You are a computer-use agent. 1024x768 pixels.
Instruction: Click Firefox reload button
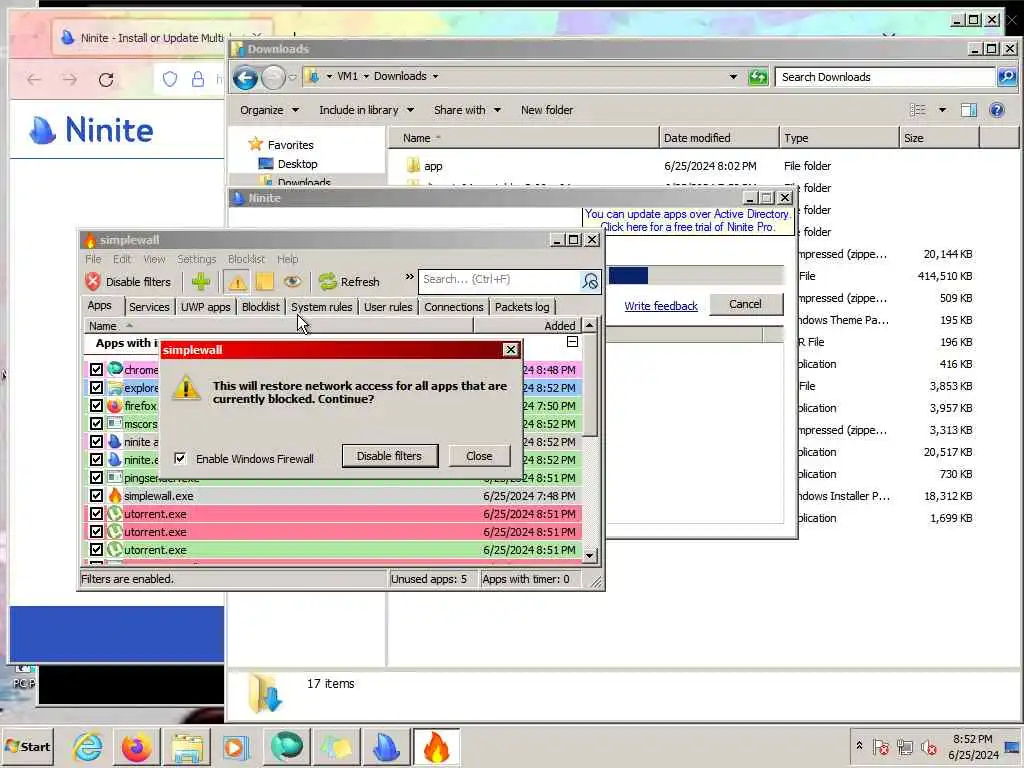[x=106, y=80]
